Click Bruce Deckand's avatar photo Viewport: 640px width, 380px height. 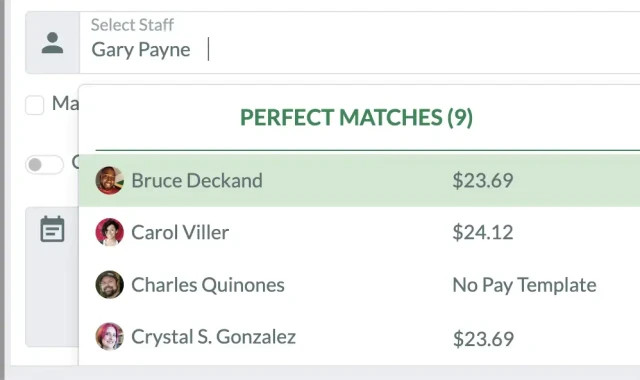click(109, 180)
